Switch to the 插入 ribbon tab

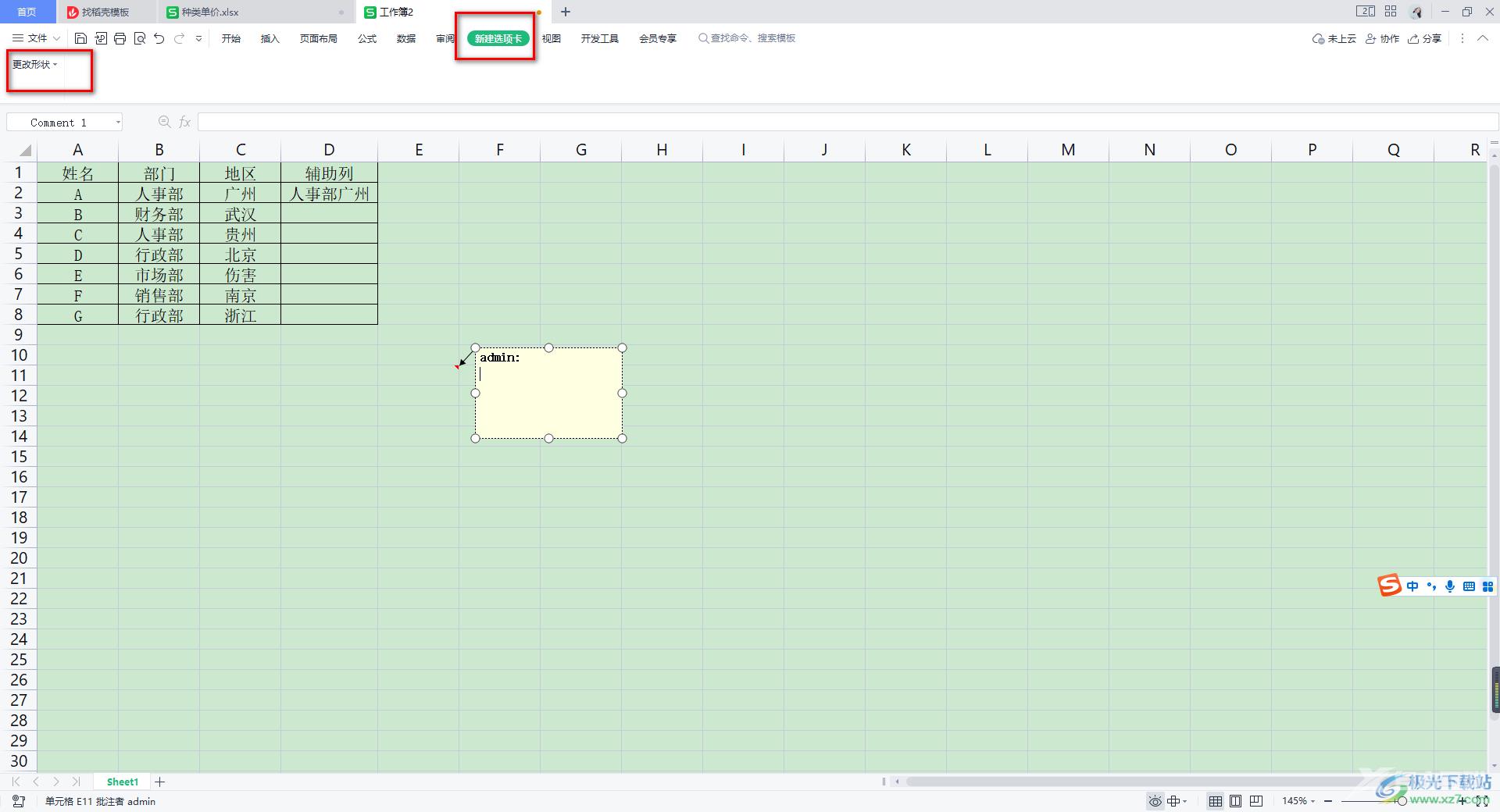coord(270,38)
